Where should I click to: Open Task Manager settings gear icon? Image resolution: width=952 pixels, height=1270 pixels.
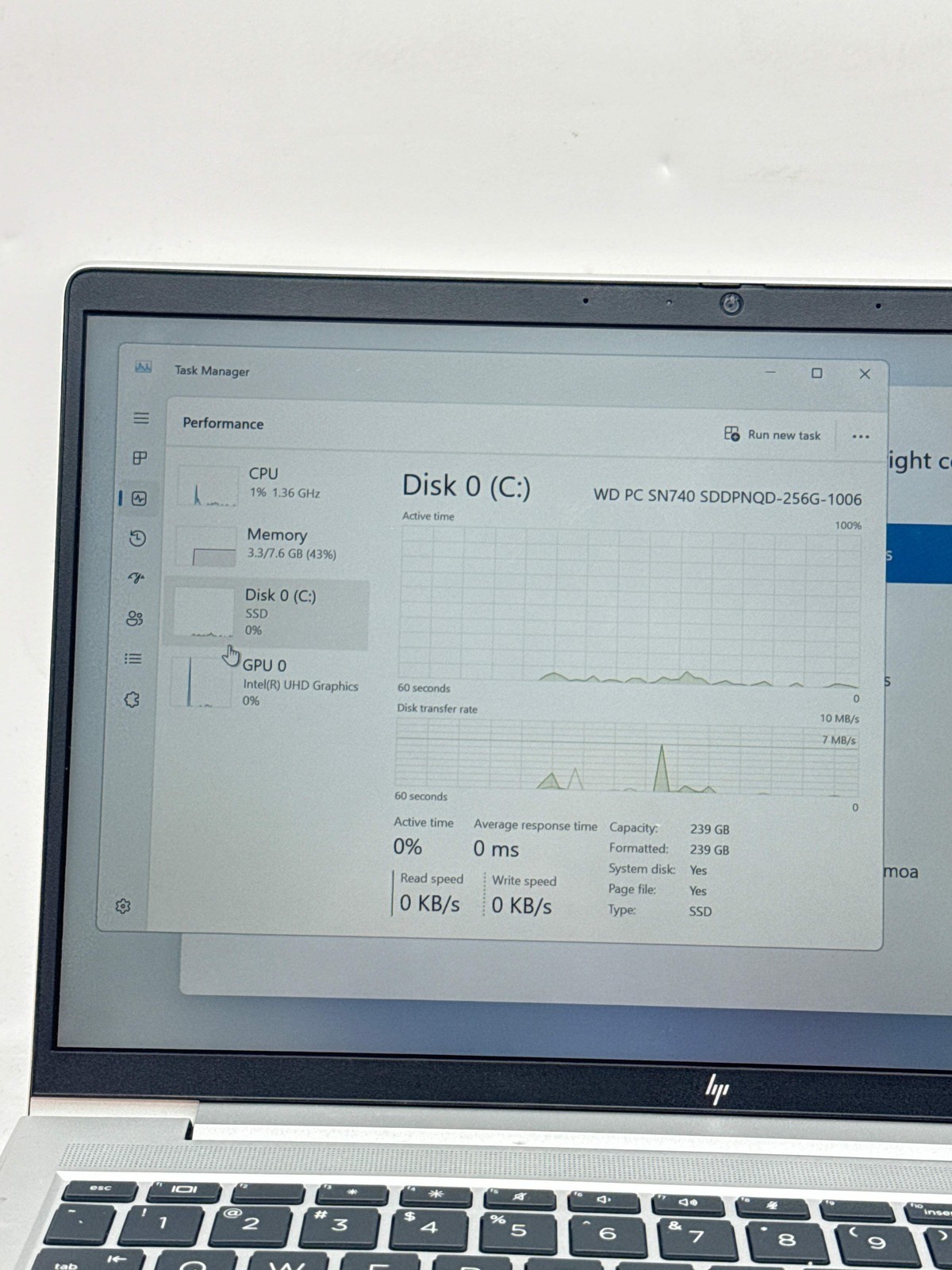click(123, 906)
